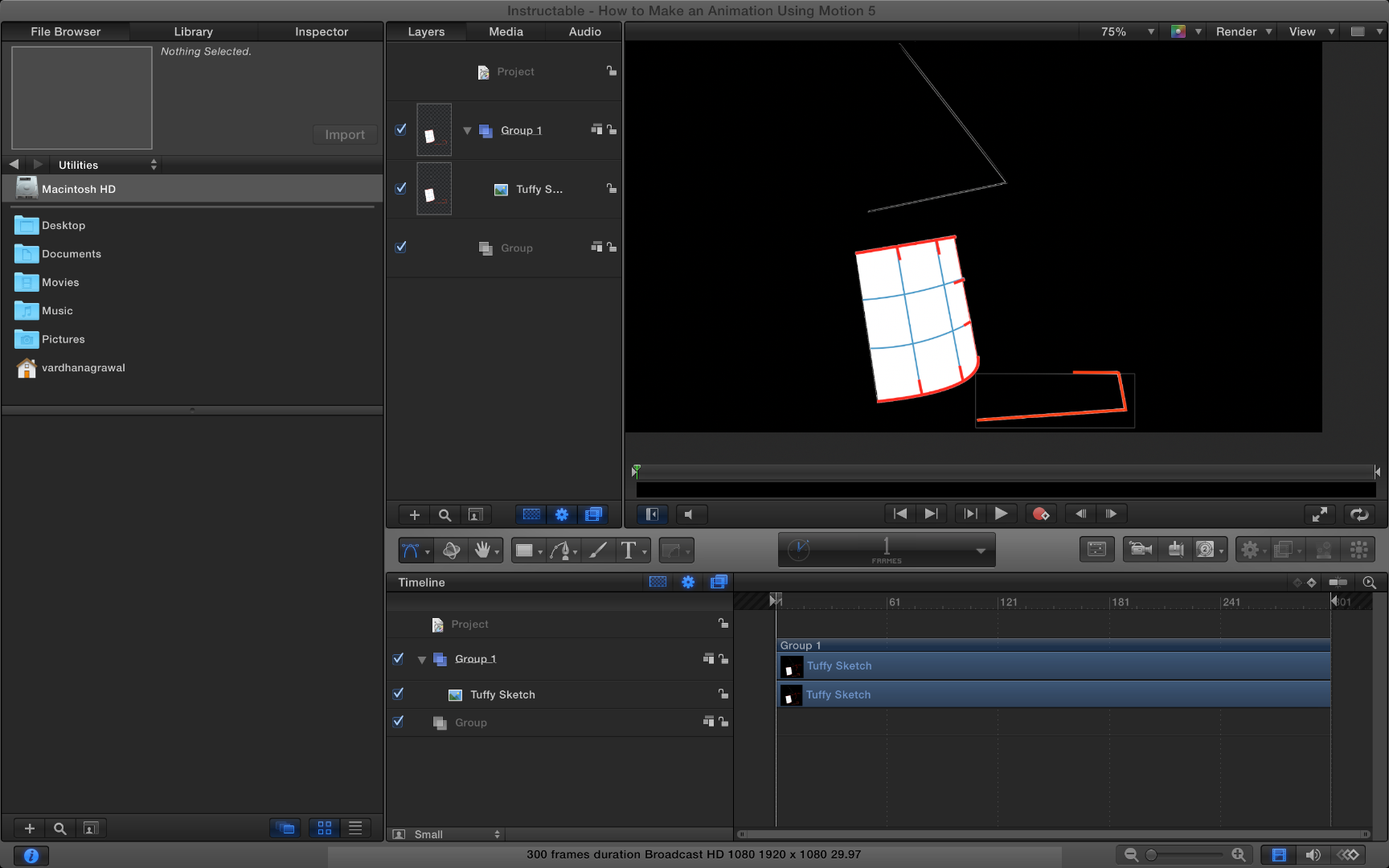The image size is (1389, 868).
Task: Go to end of project
Action: pyautogui.click(x=931, y=514)
